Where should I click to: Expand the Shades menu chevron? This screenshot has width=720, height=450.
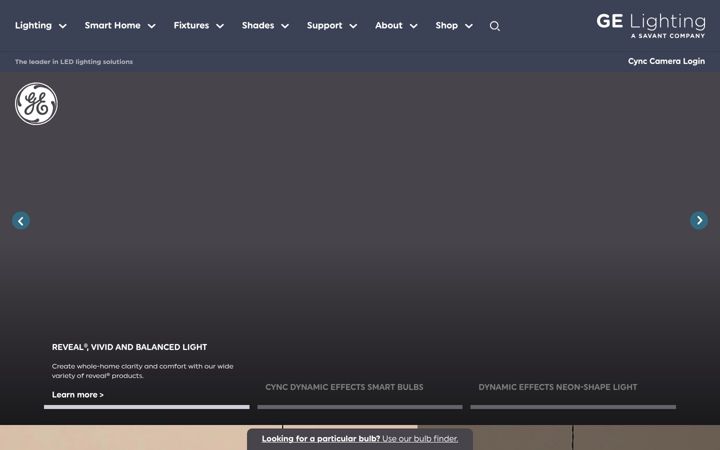pyautogui.click(x=285, y=26)
